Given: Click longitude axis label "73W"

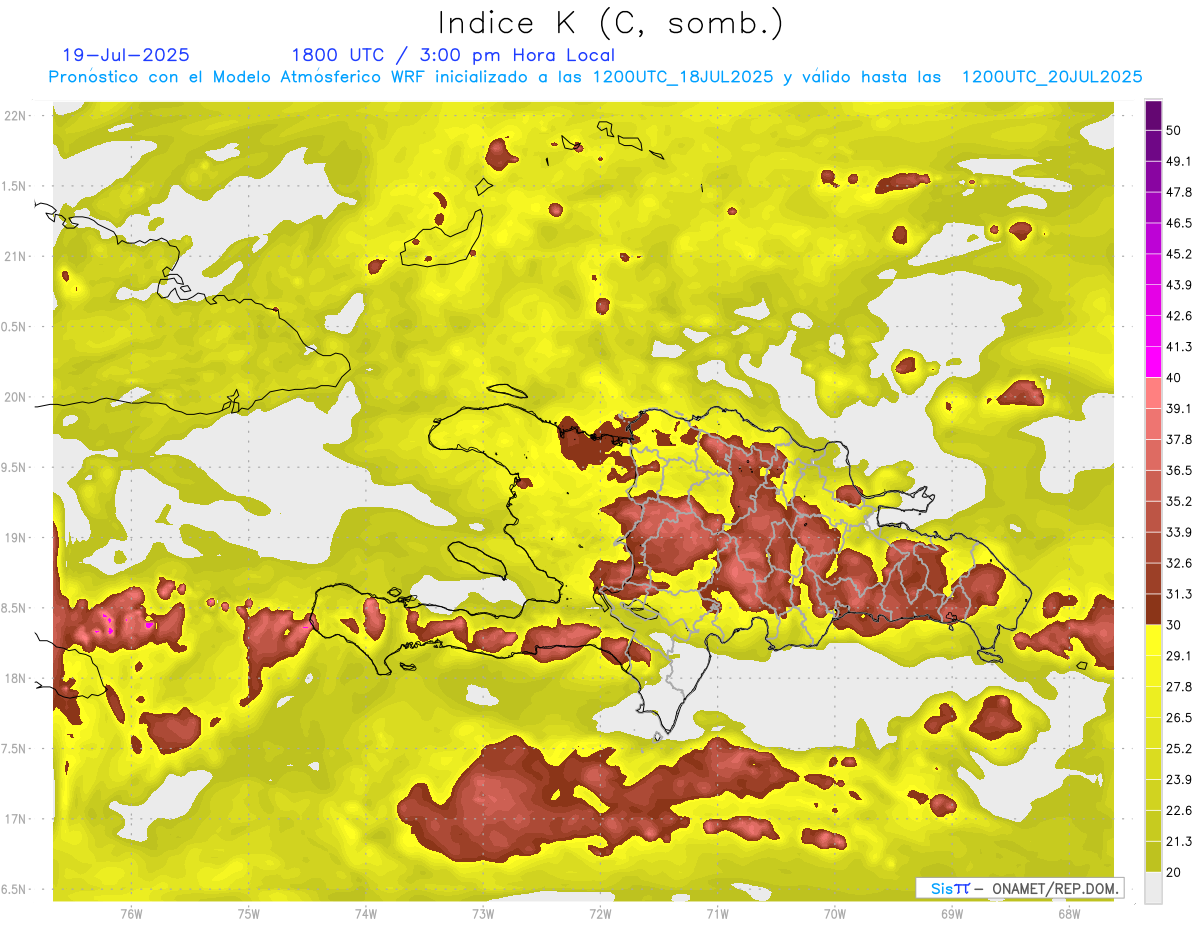Looking at the screenshot, I should (483, 914).
